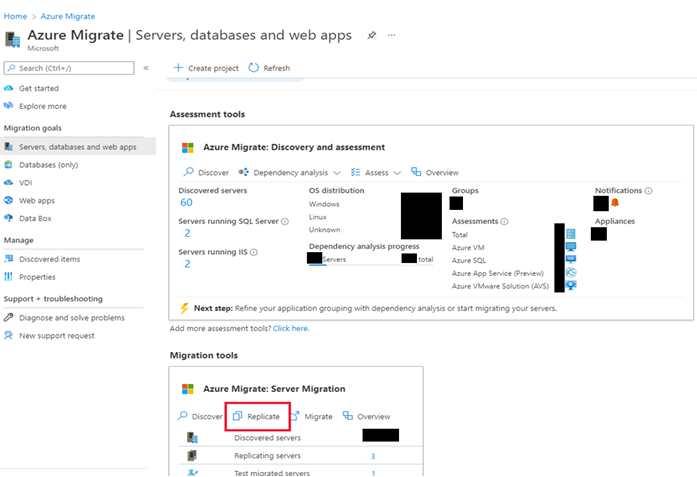
Task: Click the orange notifications bell icon
Action: (615, 203)
